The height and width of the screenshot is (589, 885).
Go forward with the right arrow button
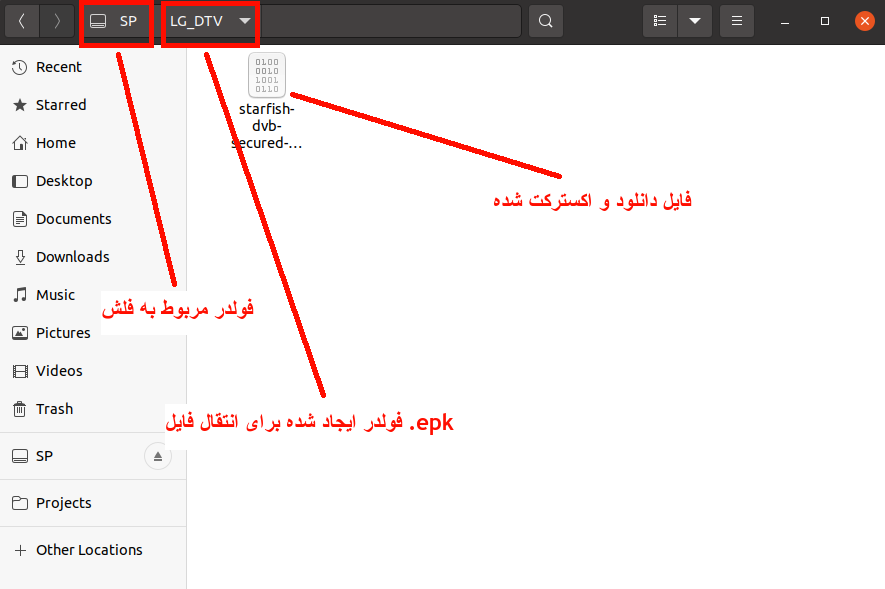click(x=57, y=21)
